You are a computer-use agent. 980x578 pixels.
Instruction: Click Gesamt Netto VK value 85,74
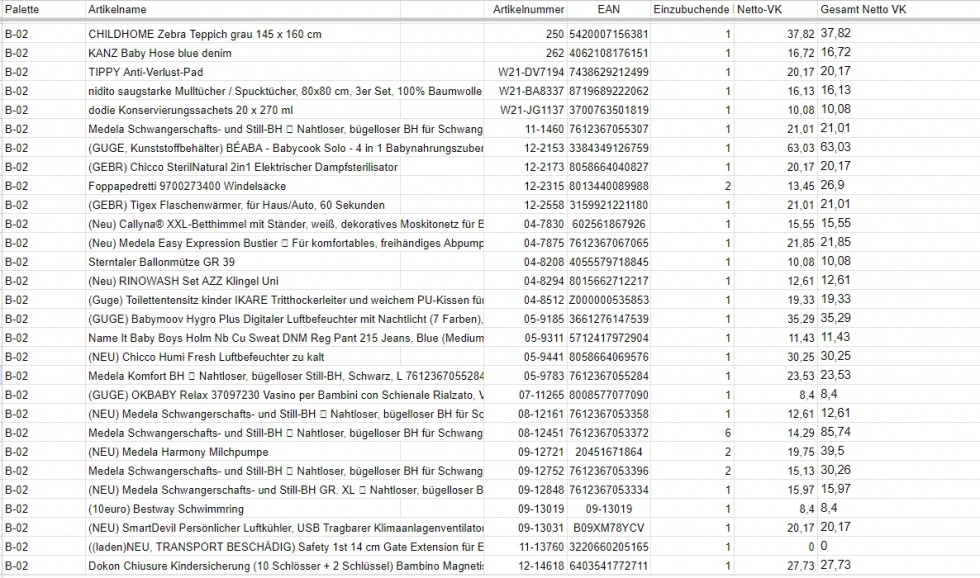836,432
